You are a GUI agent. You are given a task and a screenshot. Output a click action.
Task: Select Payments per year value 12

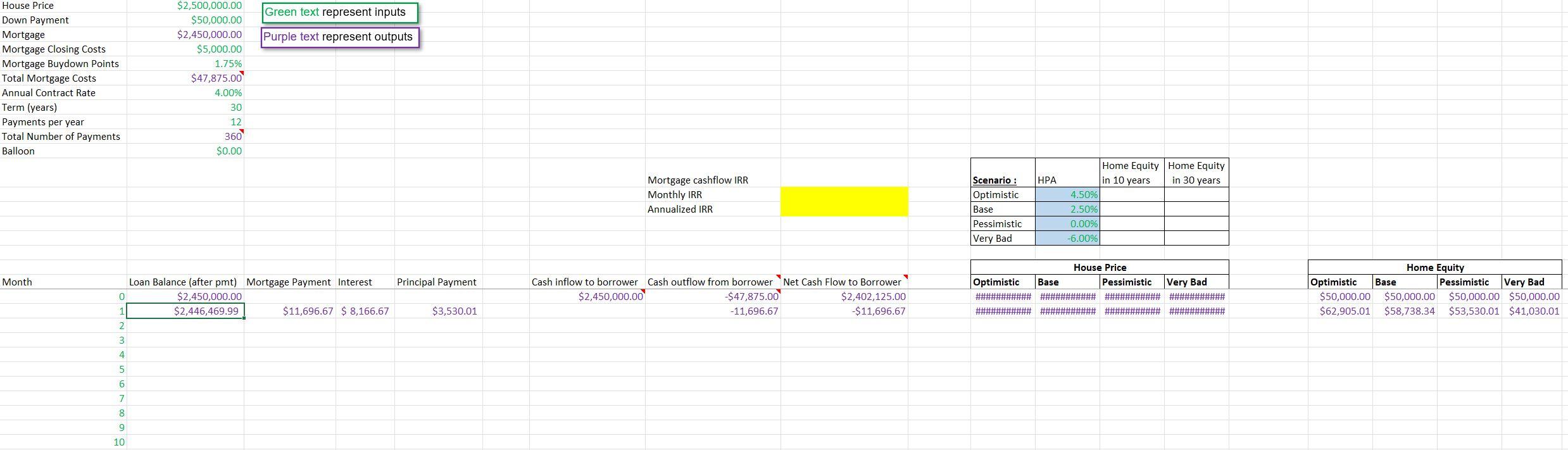point(235,122)
